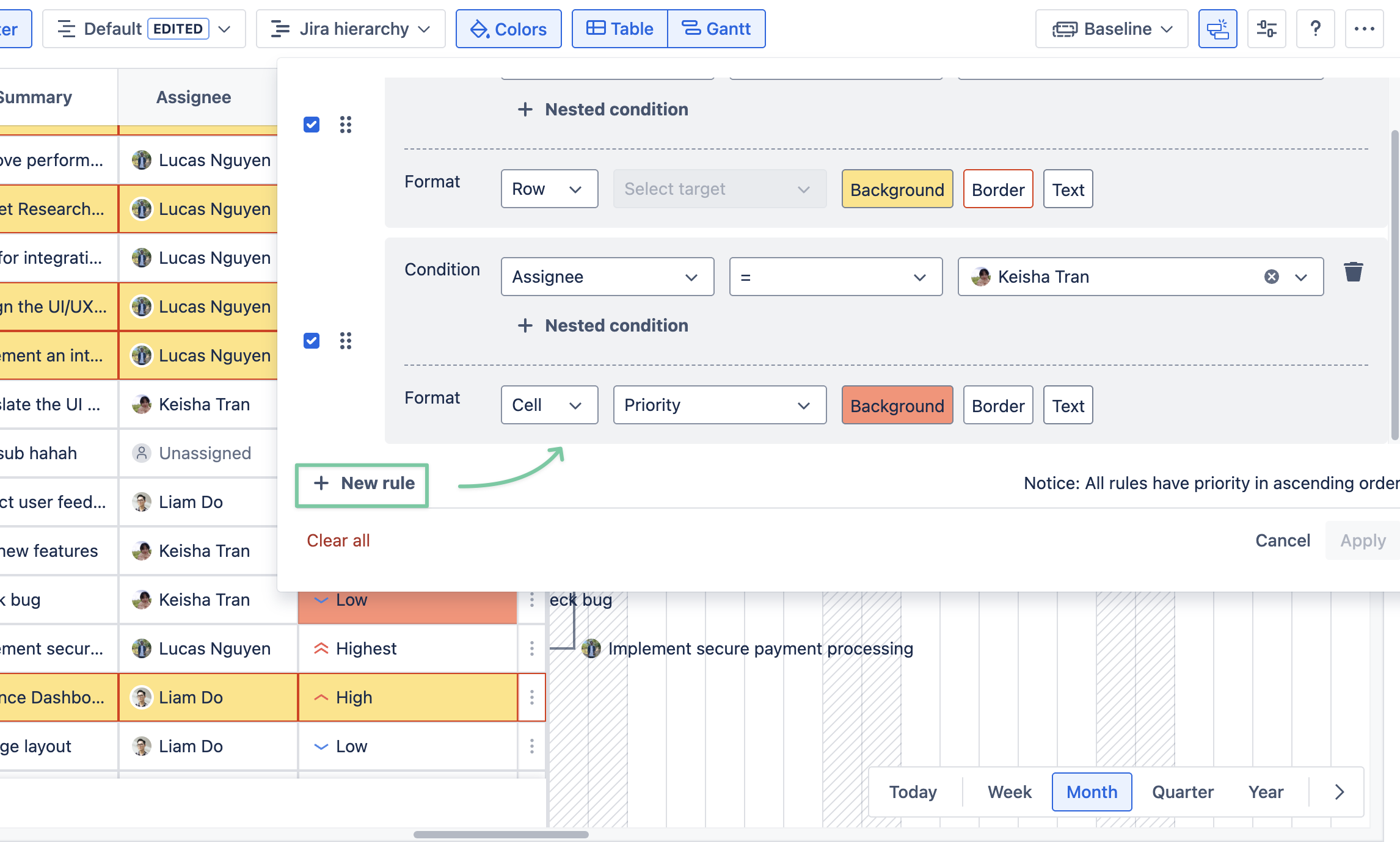Expand the Priority target dropdown
The width and height of the screenshot is (1400, 842).
tap(719, 405)
